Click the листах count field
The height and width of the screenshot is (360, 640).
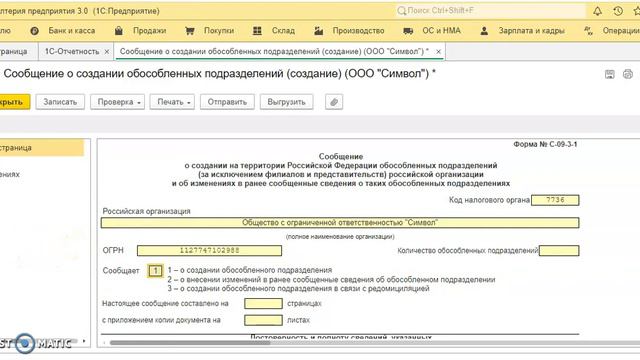263,320
